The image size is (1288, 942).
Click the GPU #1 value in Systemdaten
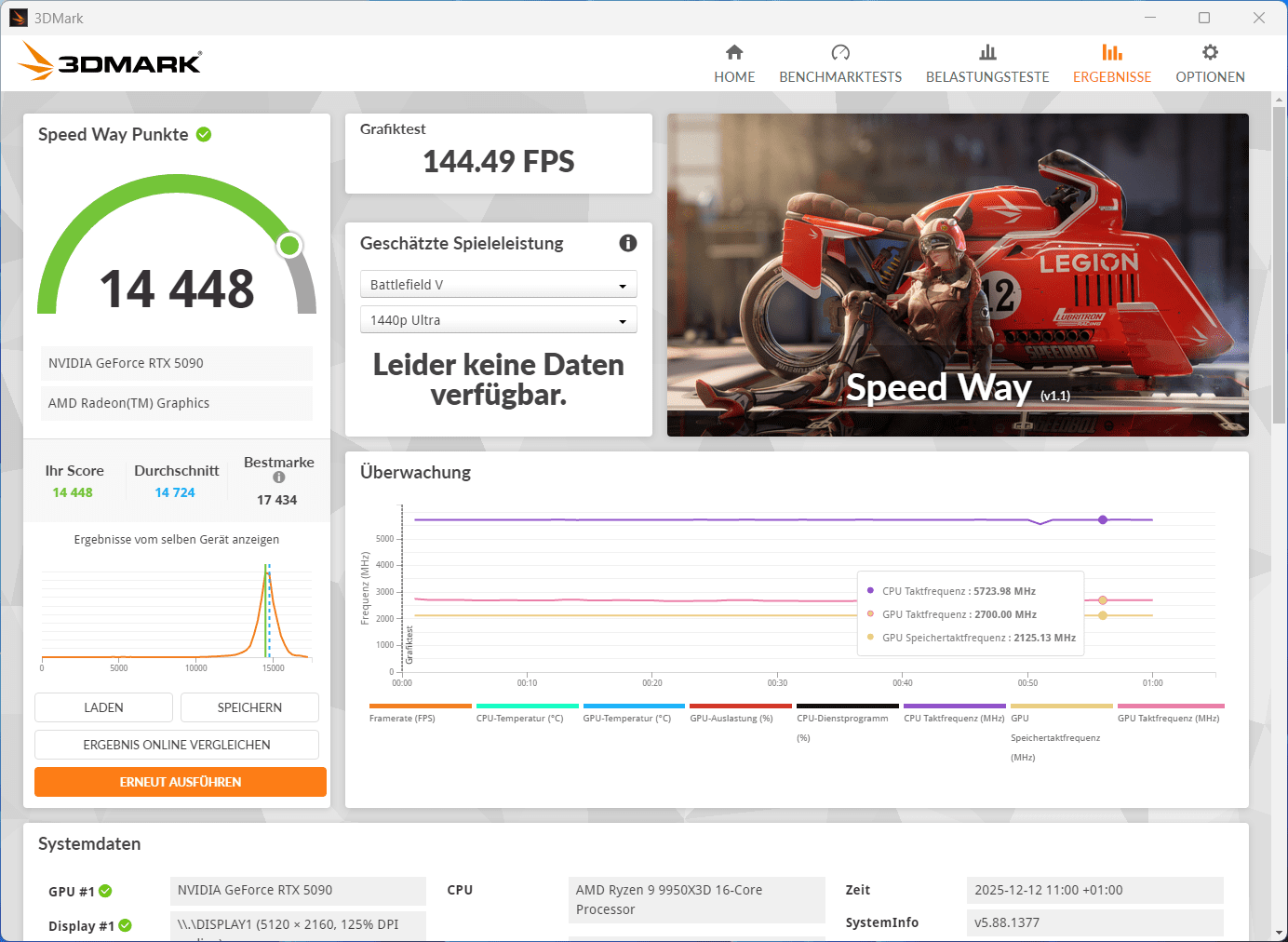coord(298,890)
